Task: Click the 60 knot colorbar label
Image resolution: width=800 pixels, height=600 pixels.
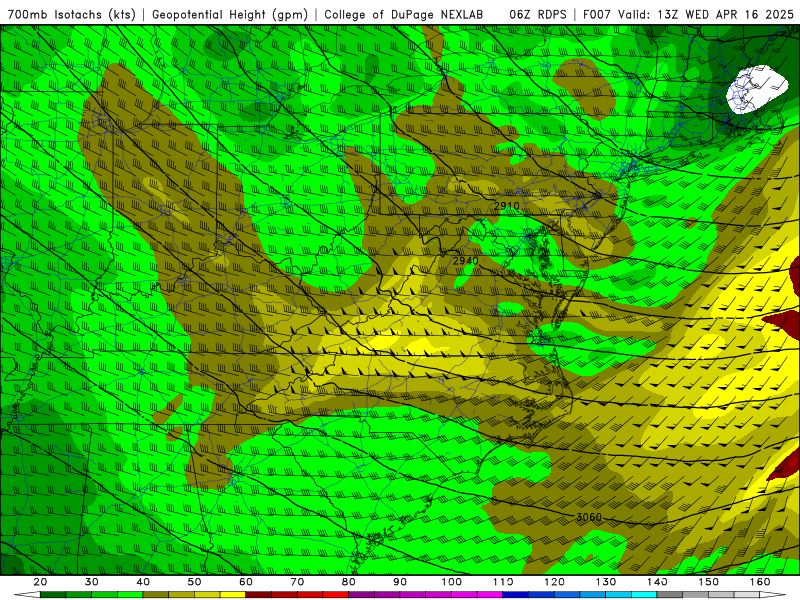Action: click(246, 582)
